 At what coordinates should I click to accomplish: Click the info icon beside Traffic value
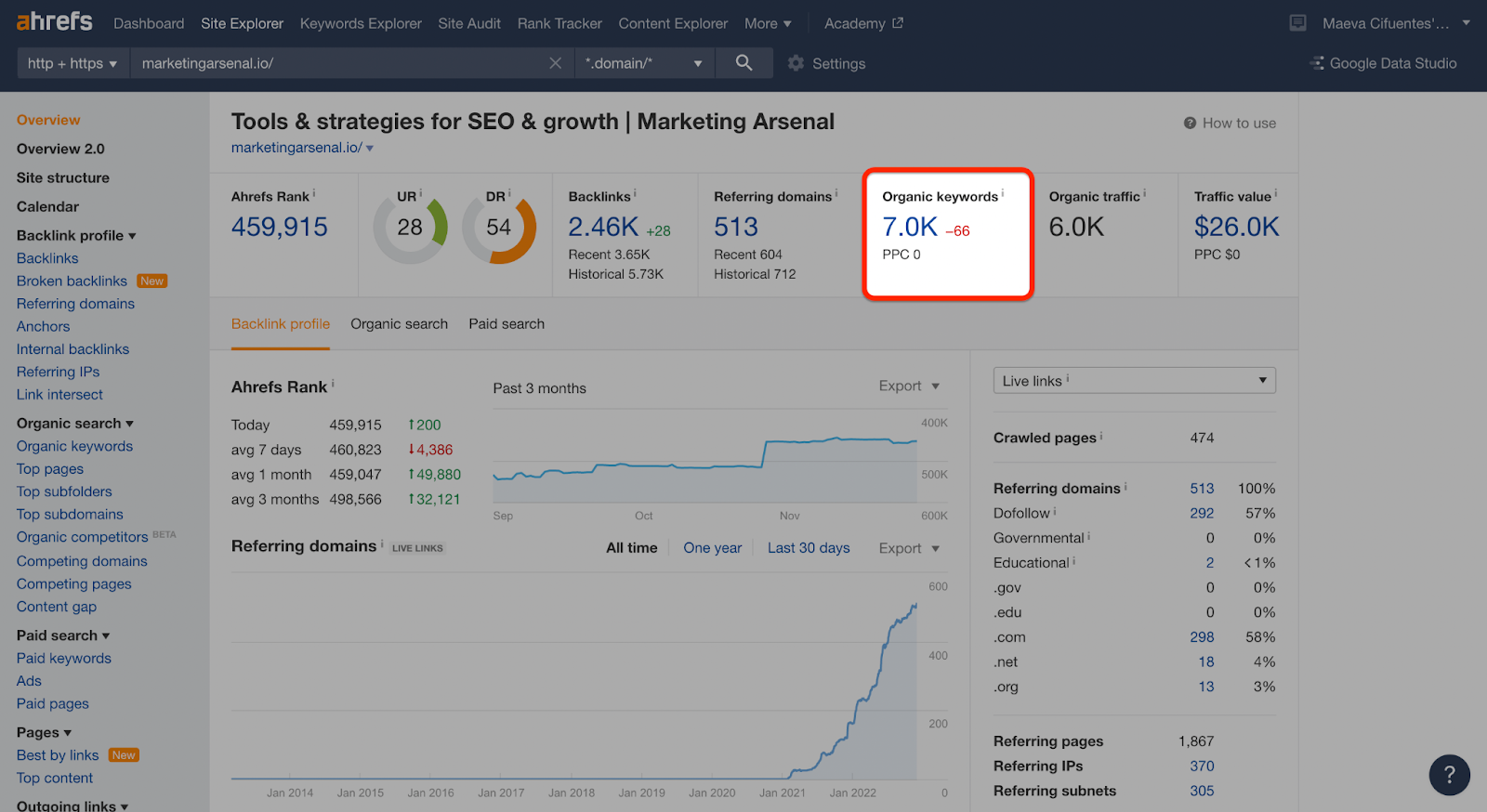point(1276,194)
